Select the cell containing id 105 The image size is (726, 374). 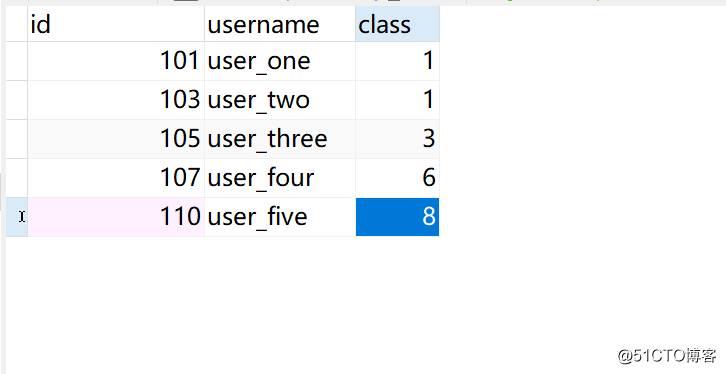point(116,139)
